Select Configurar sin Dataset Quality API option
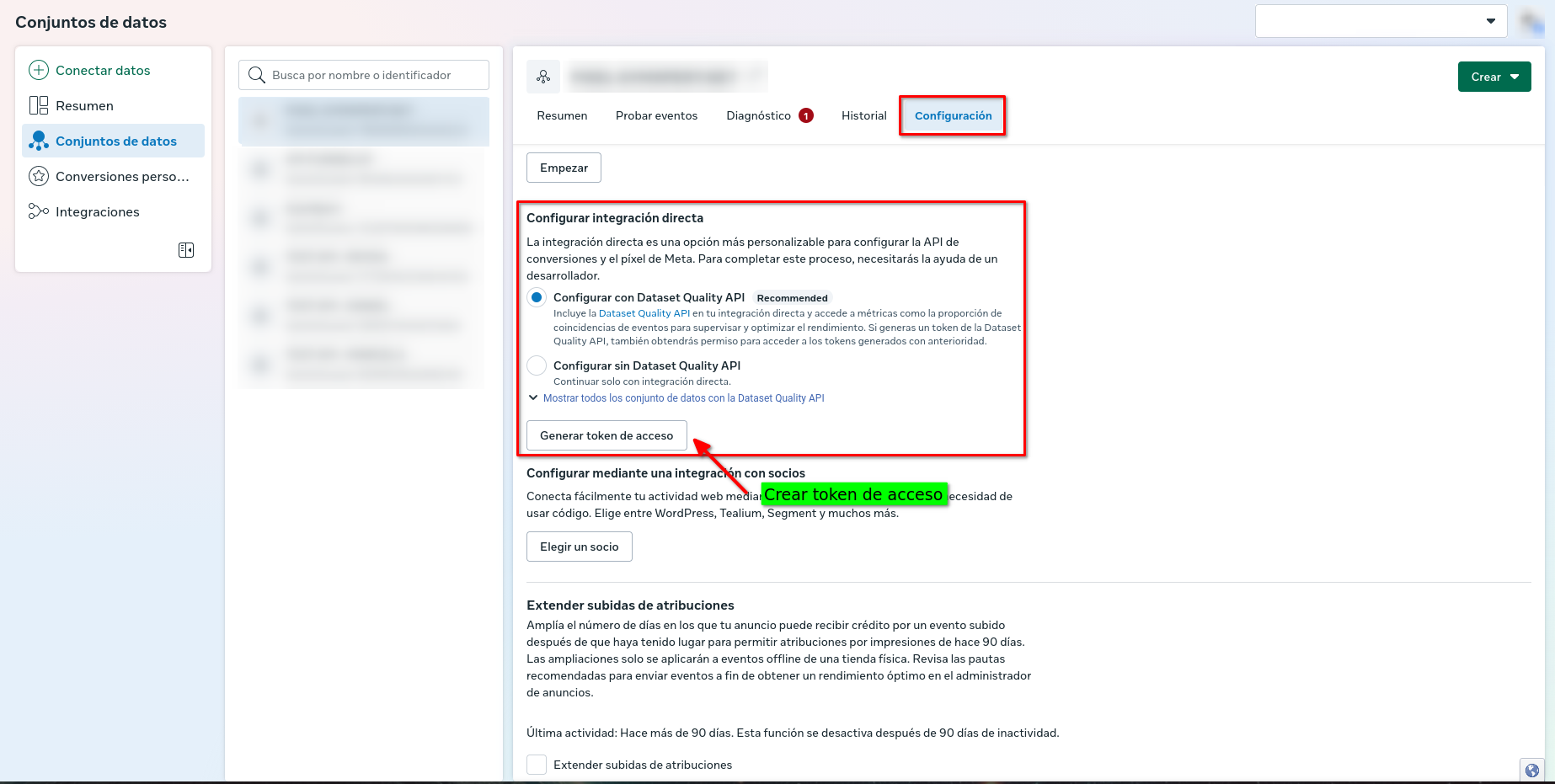This screenshot has height=784, width=1555. 537,366
